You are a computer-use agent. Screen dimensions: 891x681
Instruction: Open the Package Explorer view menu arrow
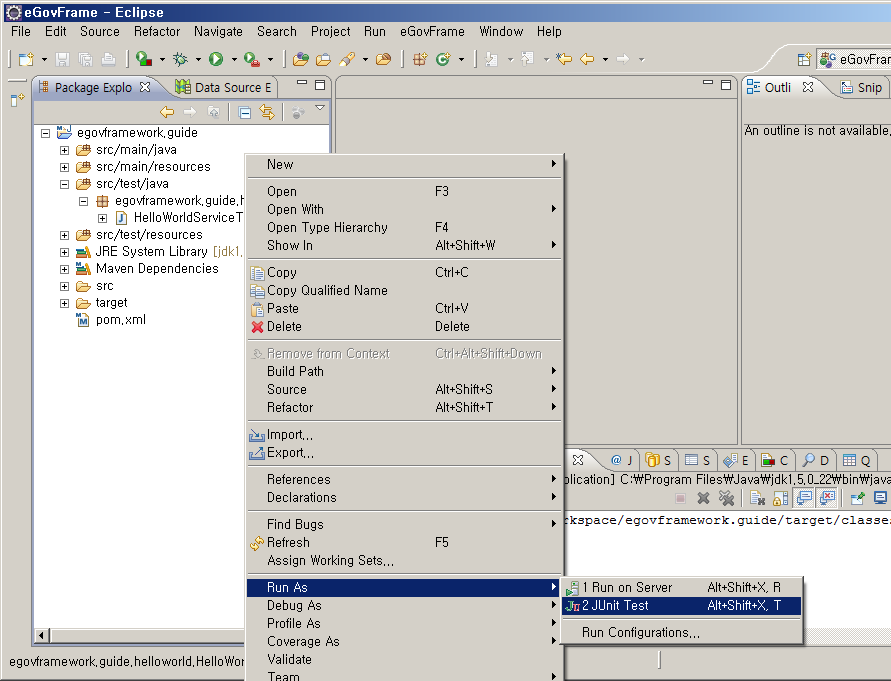click(x=320, y=108)
